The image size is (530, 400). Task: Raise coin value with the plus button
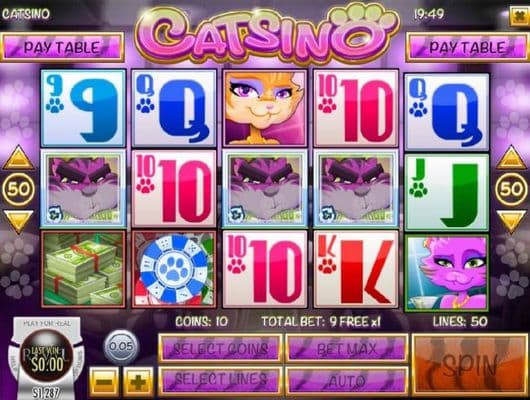pos(138,382)
